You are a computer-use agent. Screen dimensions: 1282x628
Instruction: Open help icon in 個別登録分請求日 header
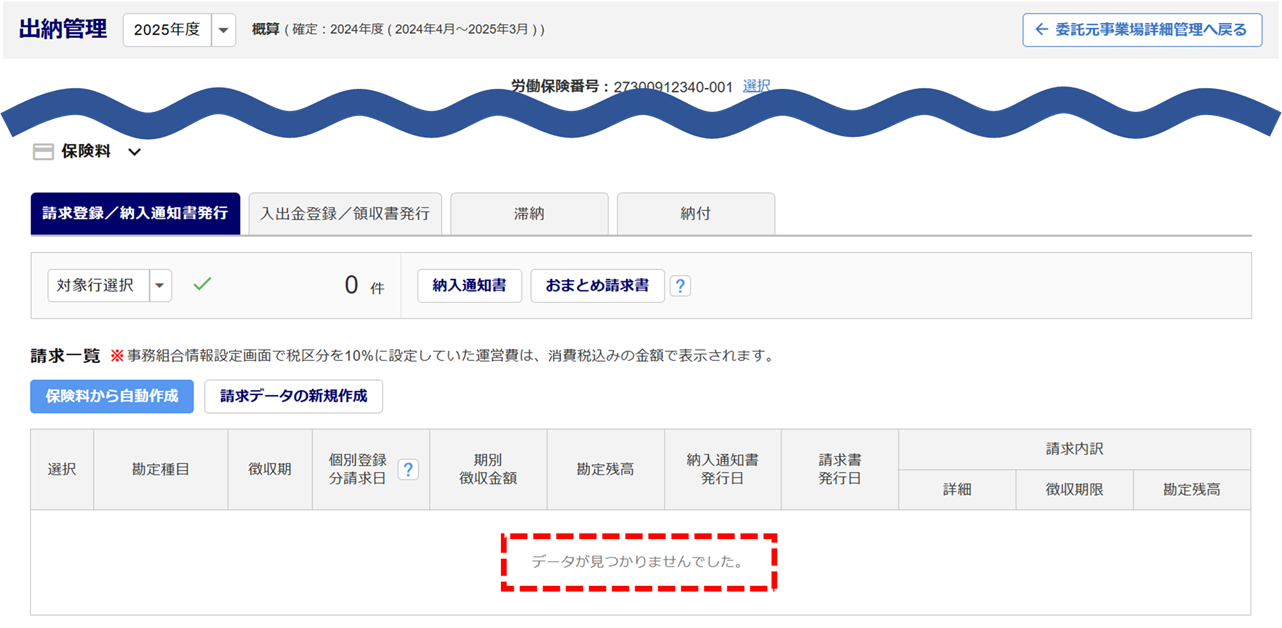(408, 470)
